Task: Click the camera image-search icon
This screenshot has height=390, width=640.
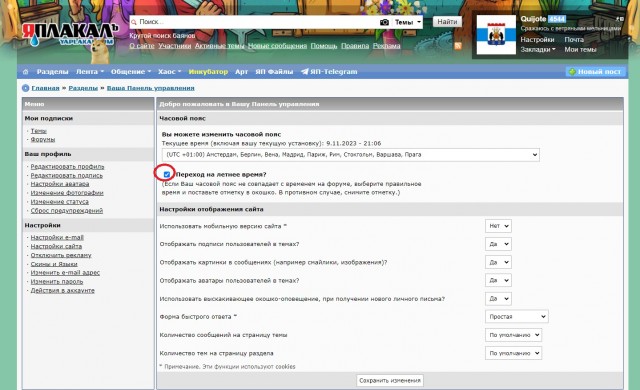Action: pyautogui.click(x=384, y=22)
